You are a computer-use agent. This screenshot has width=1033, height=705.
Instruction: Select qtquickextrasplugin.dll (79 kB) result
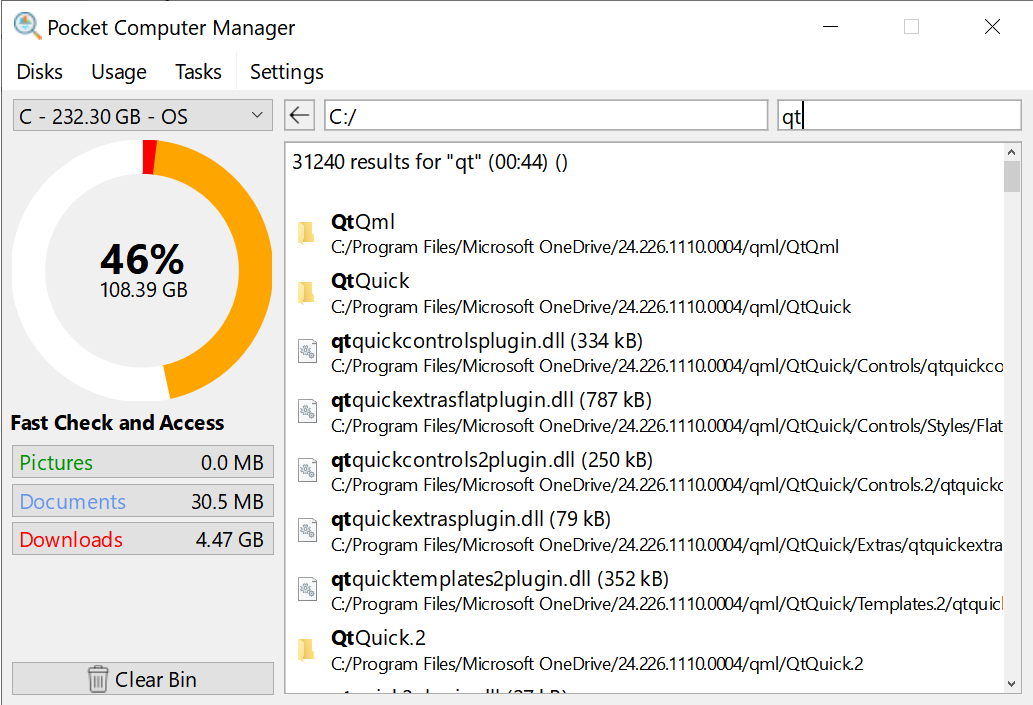point(470,519)
